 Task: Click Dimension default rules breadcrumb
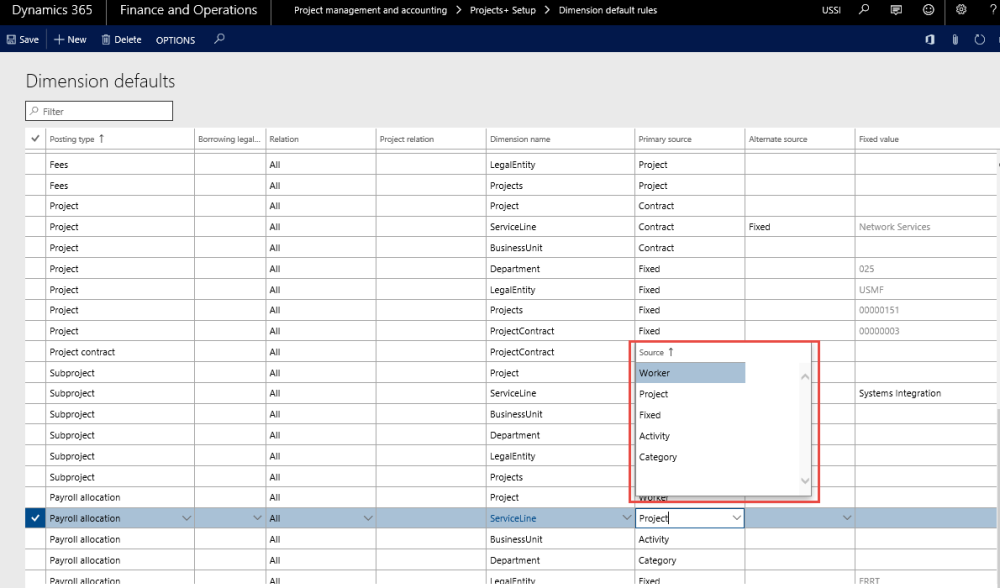pyautogui.click(x=608, y=10)
